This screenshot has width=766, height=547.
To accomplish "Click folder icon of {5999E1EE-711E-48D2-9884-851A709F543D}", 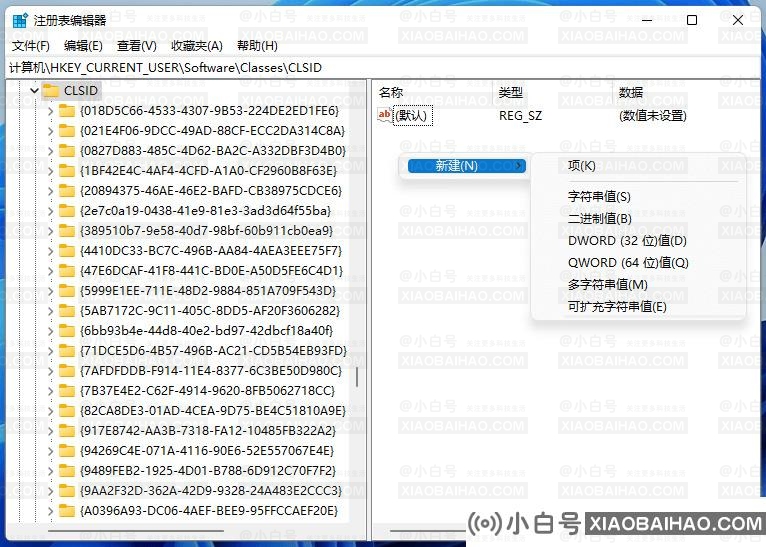I will (67, 291).
